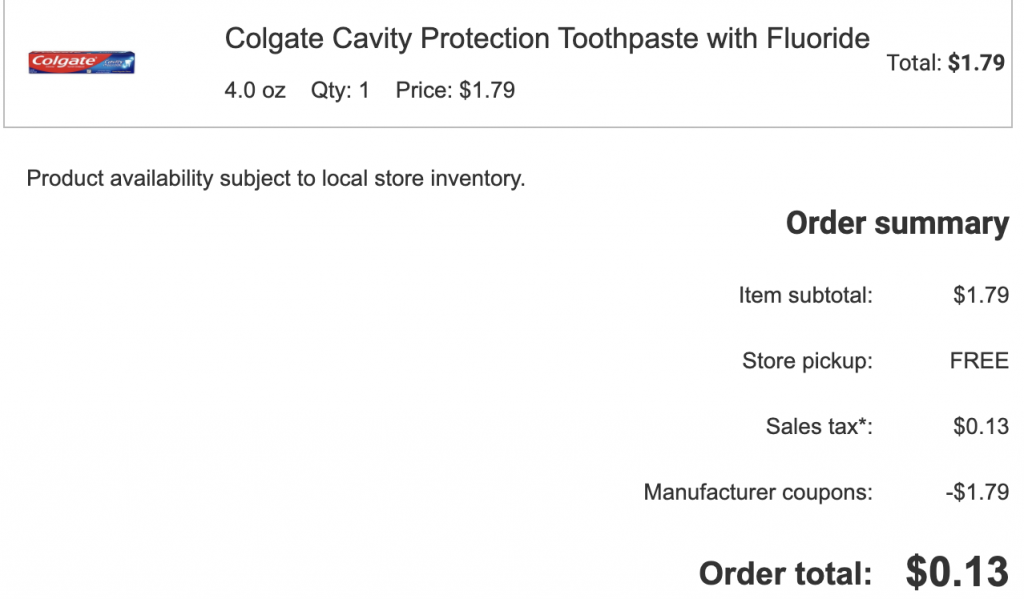Click the Order summary heading
The height and width of the screenshot is (599, 1024).
(897, 223)
